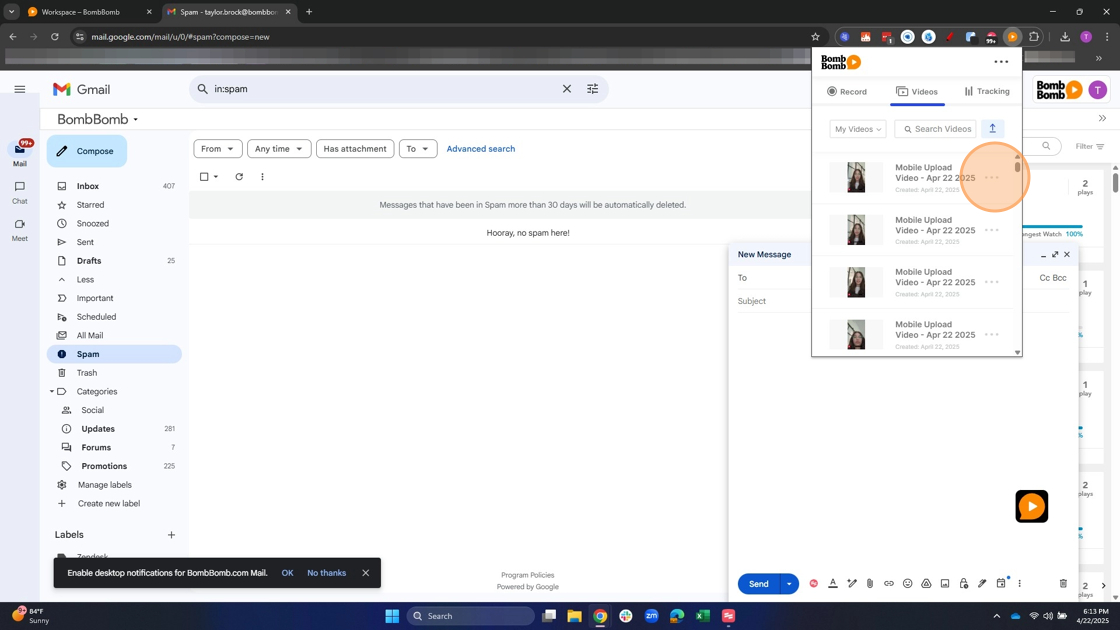
Task: Open Excel from Windows taskbar
Action: [703, 616]
